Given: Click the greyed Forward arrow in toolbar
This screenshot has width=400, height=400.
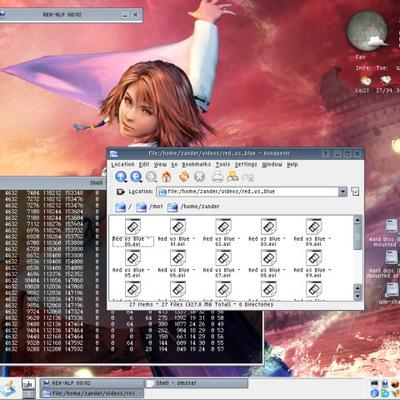Looking at the screenshot, I should point(151,177).
